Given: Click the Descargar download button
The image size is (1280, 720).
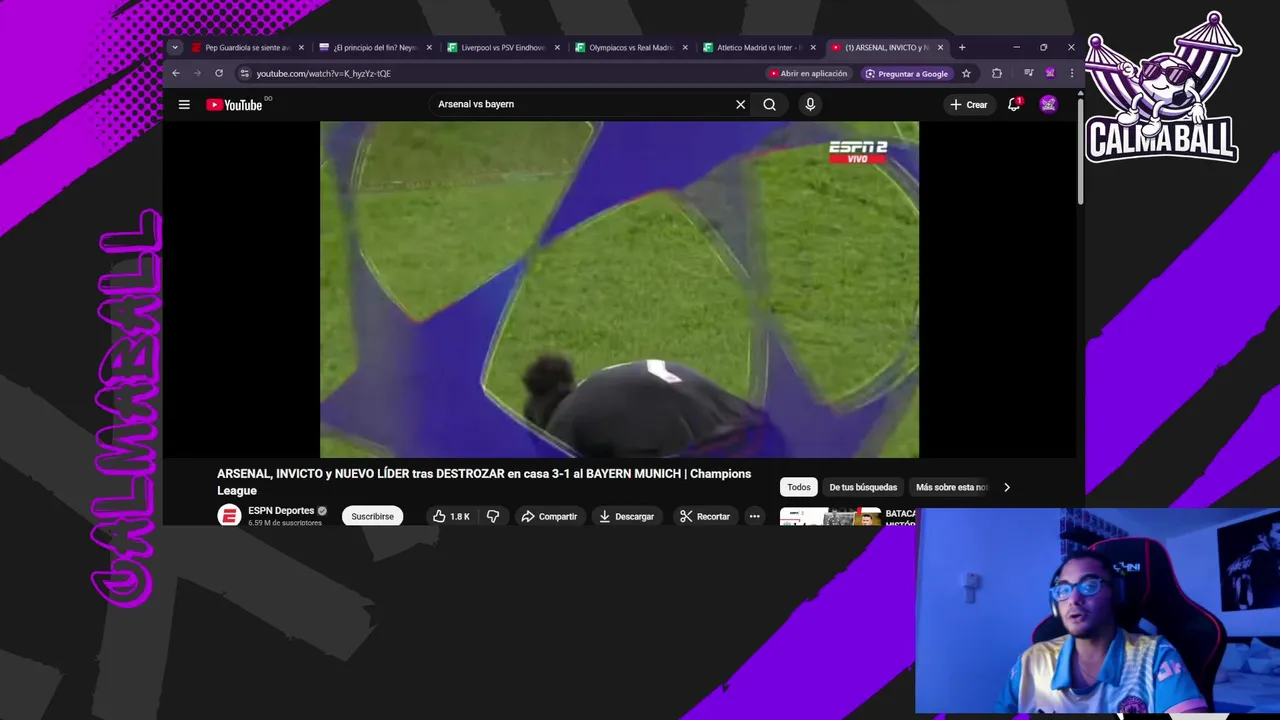Looking at the screenshot, I should (x=626, y=516).
